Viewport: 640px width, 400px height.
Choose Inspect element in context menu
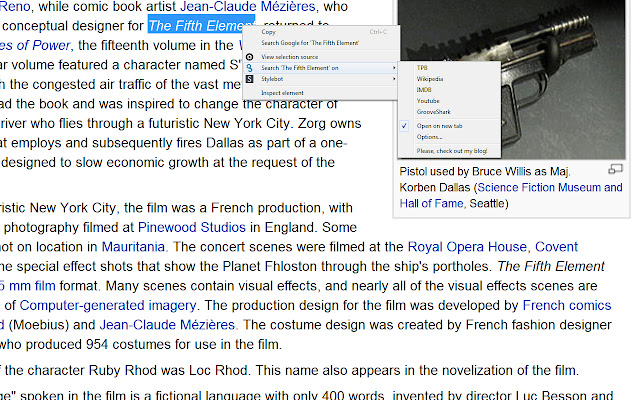(x=282, y=93)
